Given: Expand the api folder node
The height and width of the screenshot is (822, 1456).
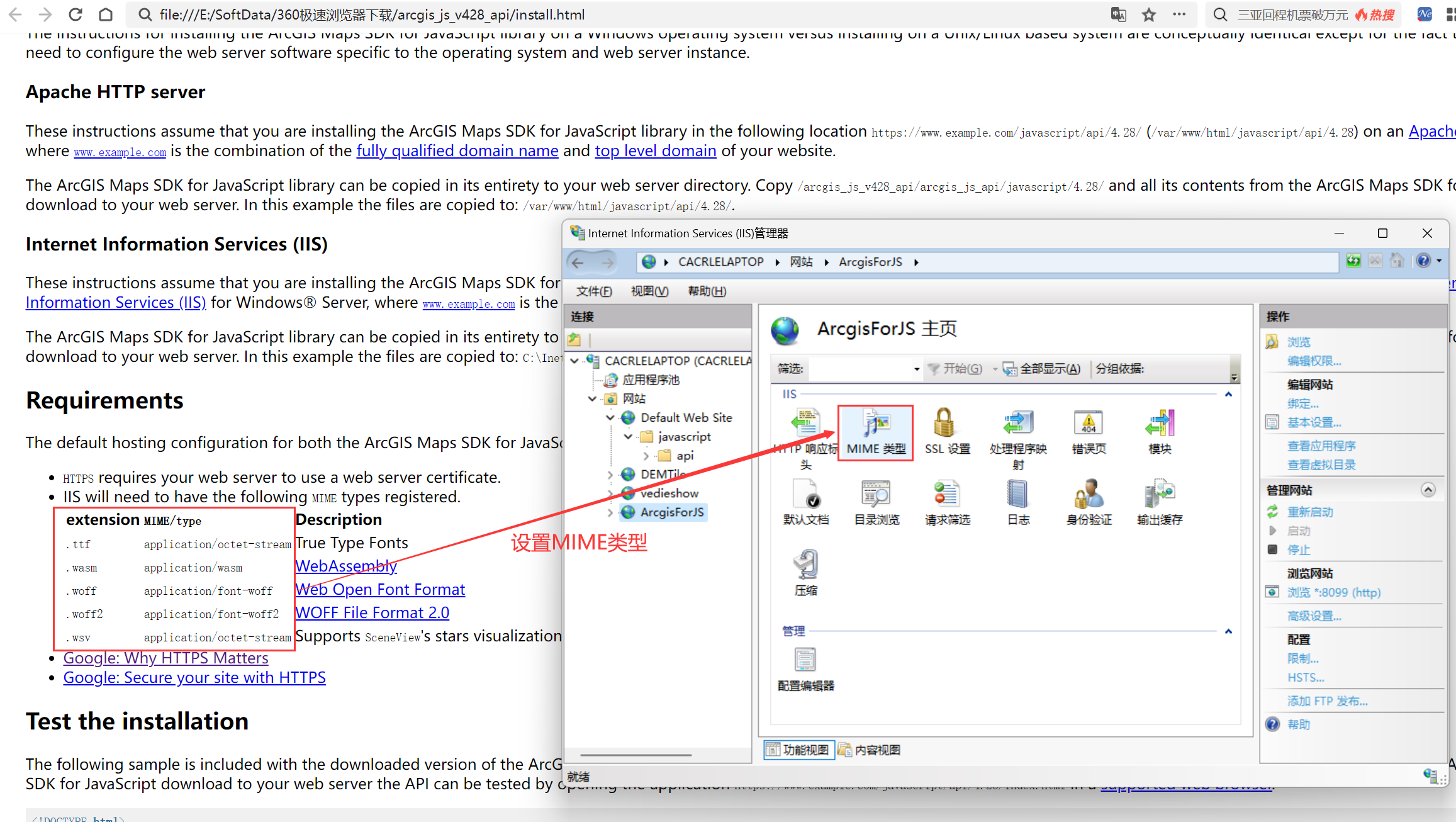Looking at the screenshot, I should [x=646, y=456].
